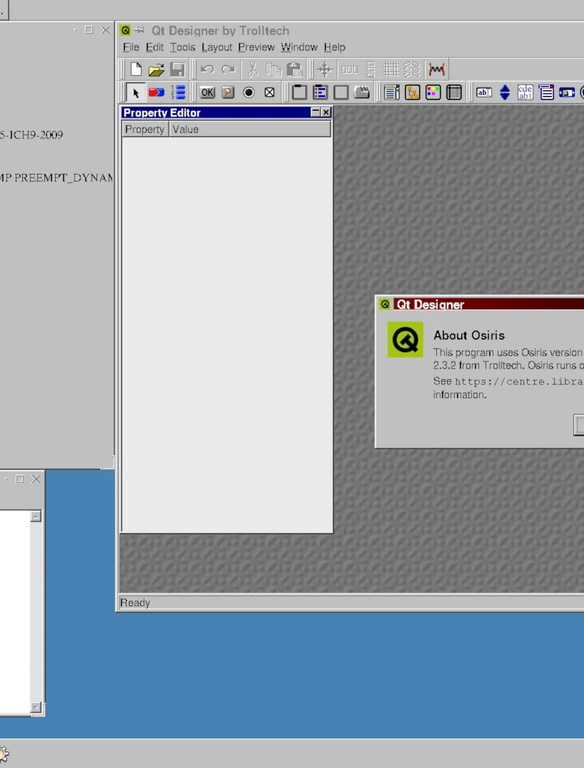
Task: Pick the MultiLineEdit text widget tool
Action: (525, 93)
